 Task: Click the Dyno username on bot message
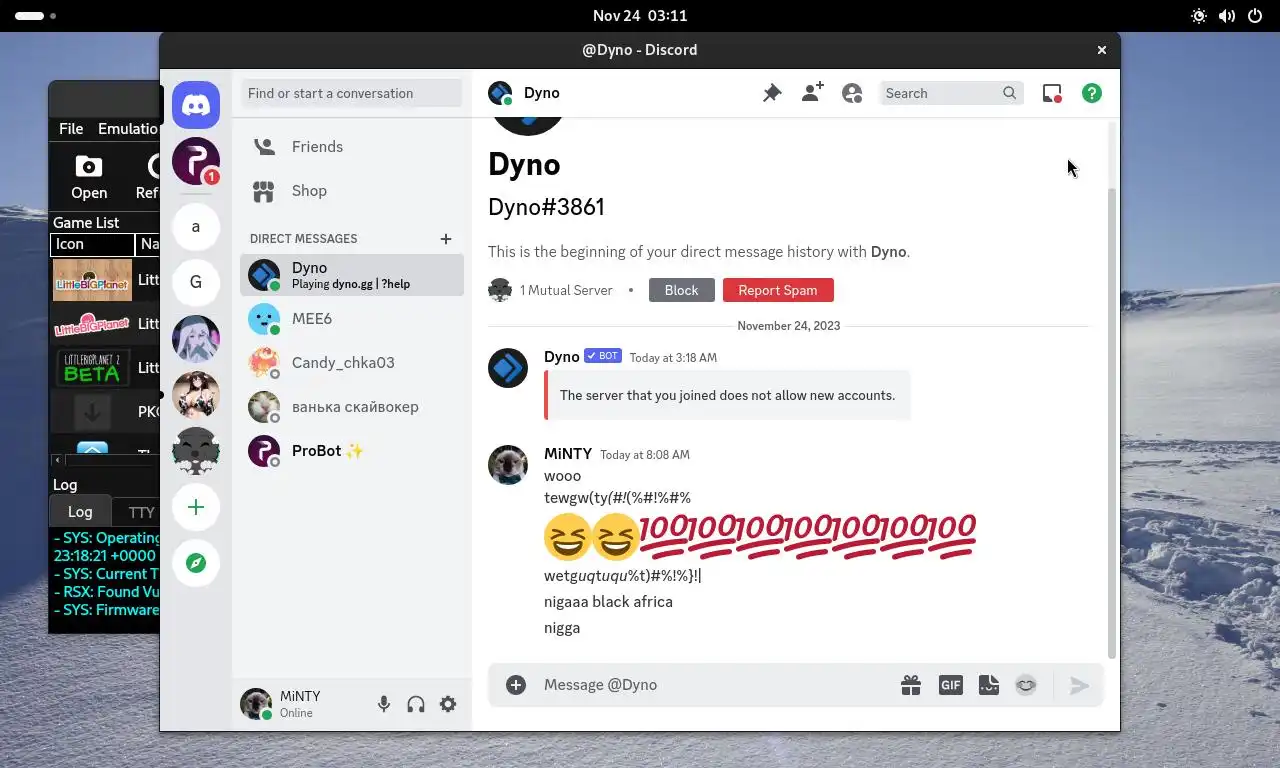[561, 356]
